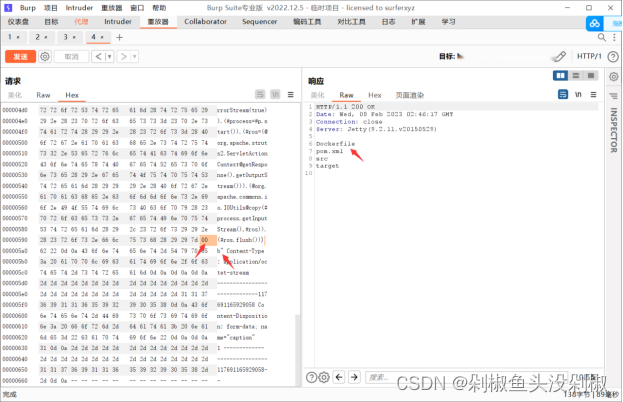Viewport: 623px width, 402px height.
Task: Click the Cancel (取消) button
Action: (x=72, y=56)
